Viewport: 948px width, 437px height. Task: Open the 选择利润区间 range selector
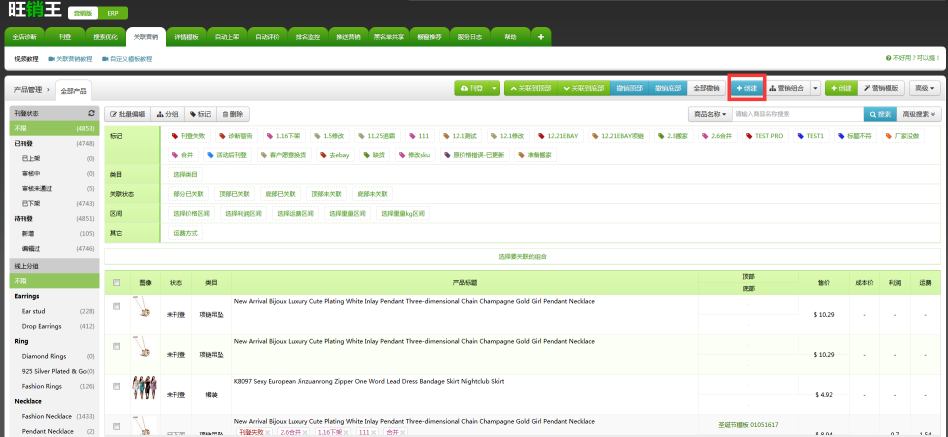[x=244, y=213]
